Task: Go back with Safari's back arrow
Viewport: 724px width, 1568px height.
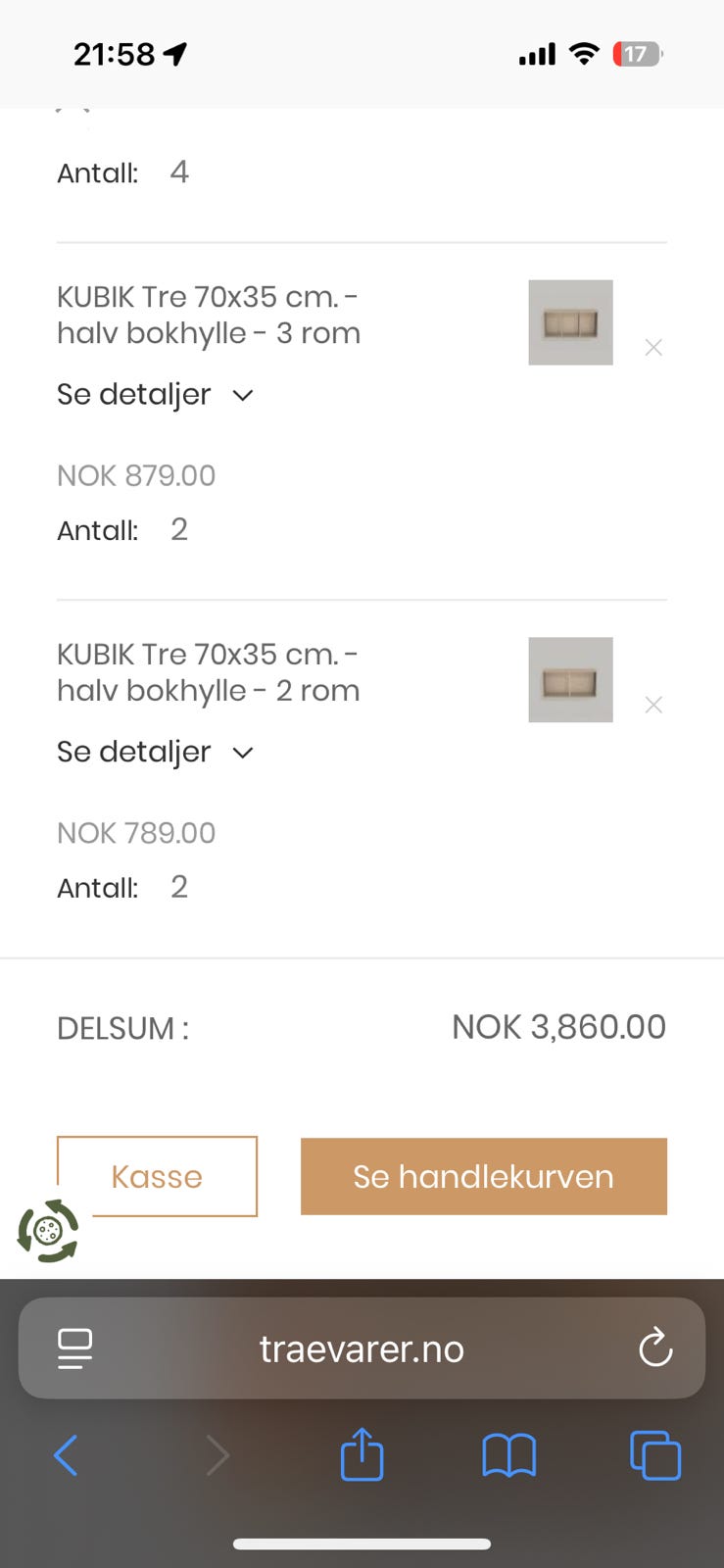Action: pyautogui.click(x=66, y=1455)
